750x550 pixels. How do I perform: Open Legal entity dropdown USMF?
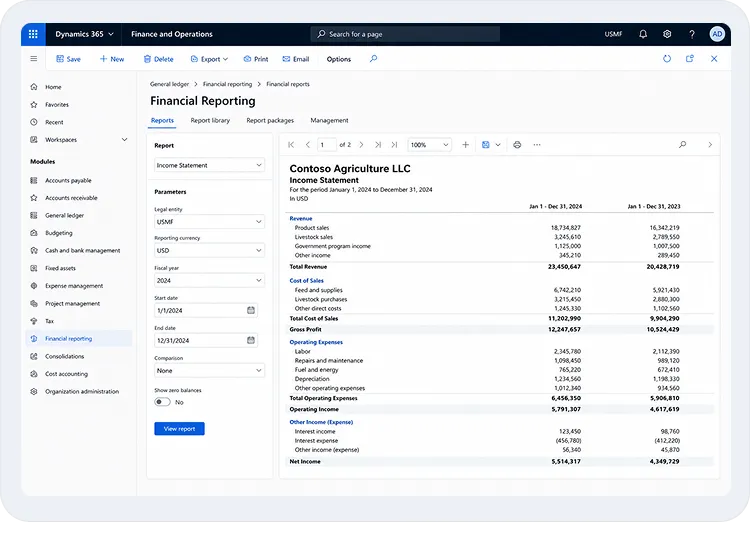(x=209, y=222)
